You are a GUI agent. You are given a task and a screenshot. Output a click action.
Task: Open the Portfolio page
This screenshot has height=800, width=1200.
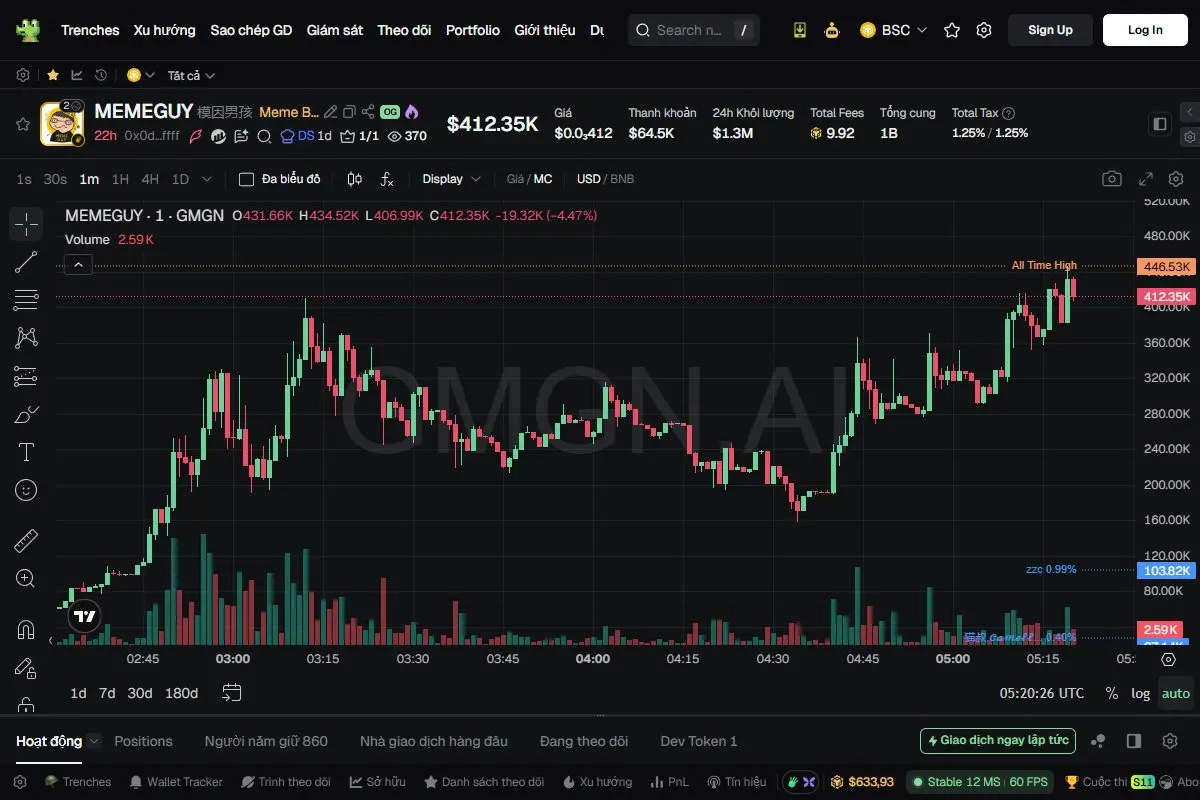point(473,30)
